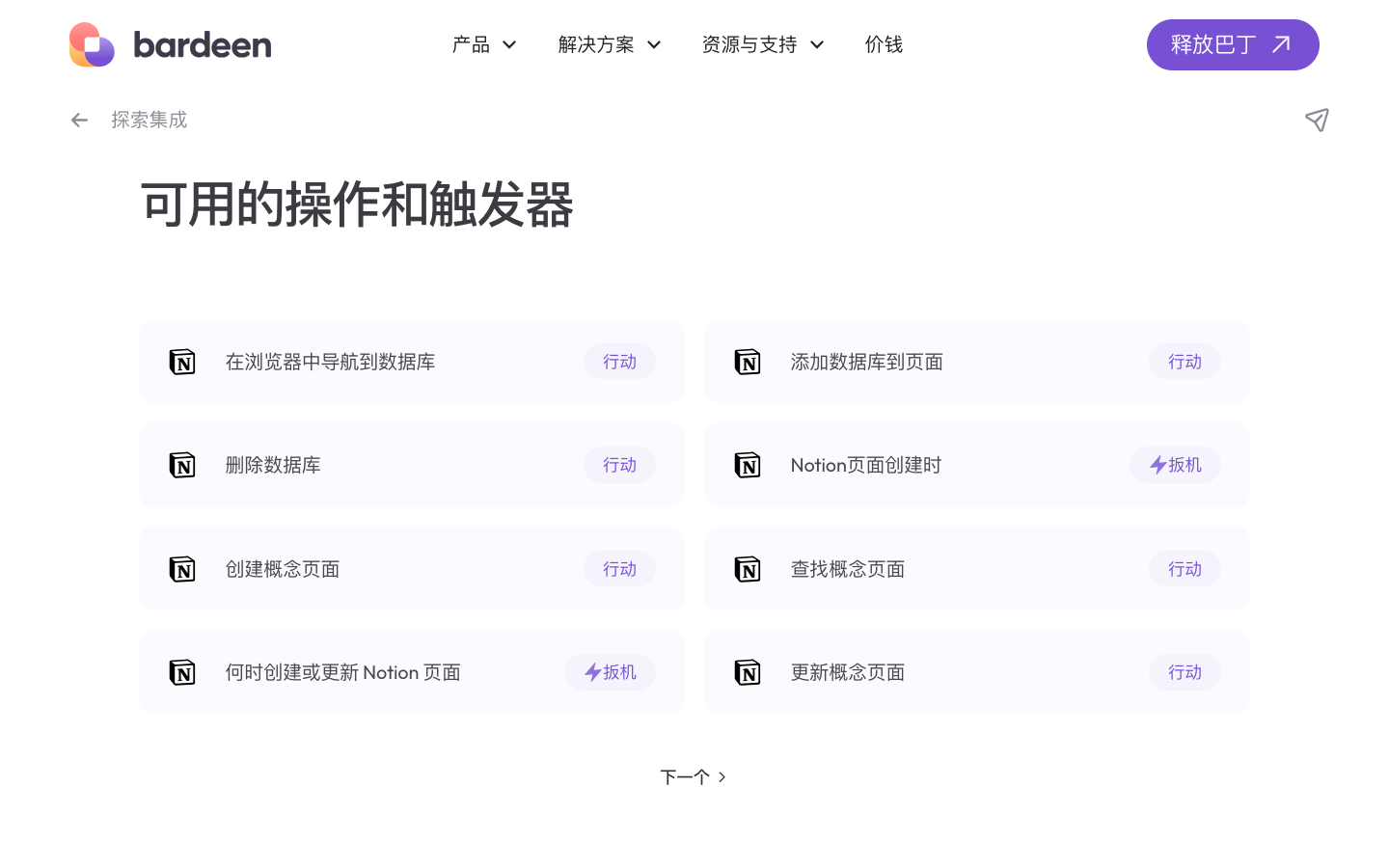Expand the 解决方案 dropdown menu

[x=609, y=44]
